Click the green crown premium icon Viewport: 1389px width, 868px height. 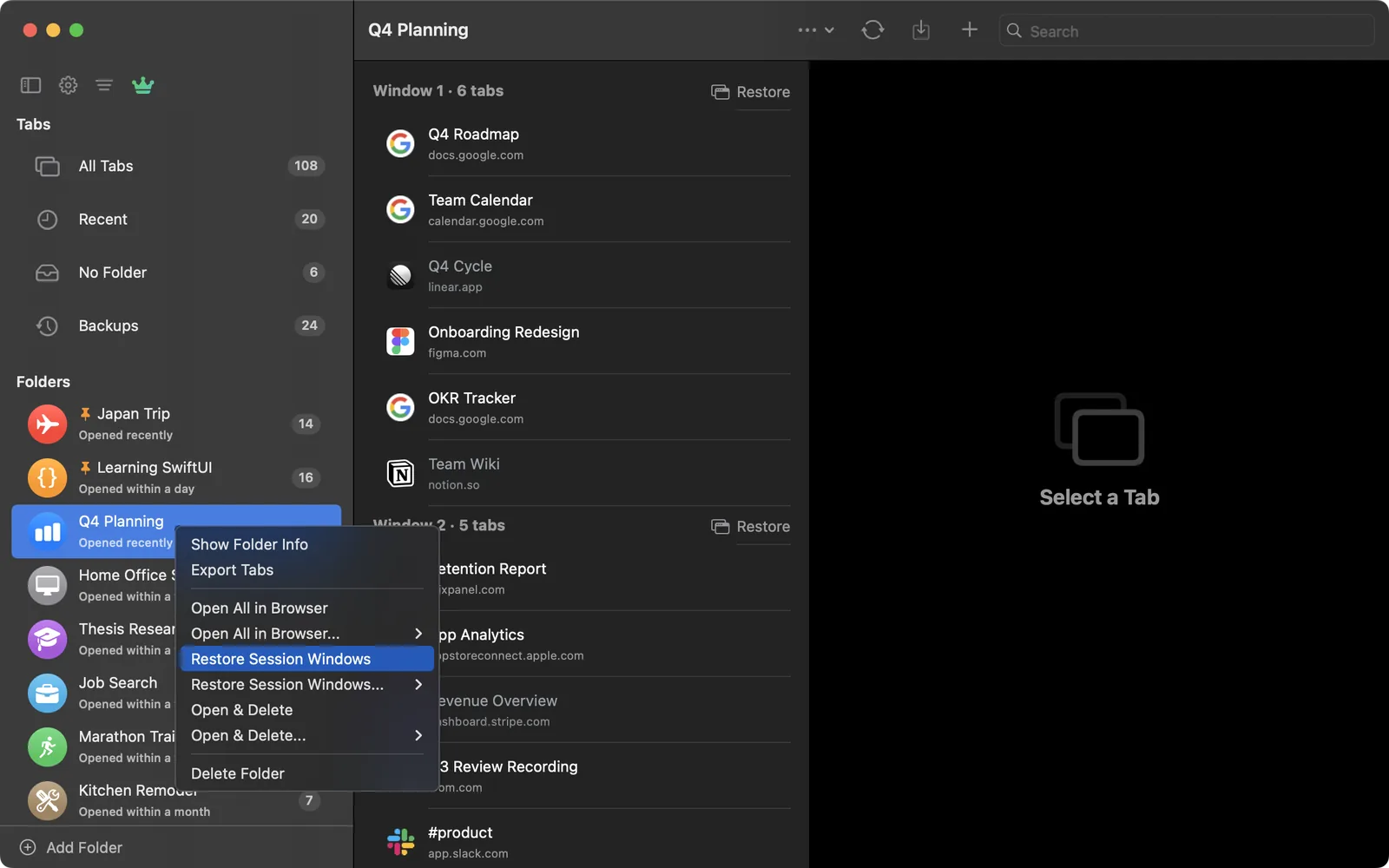tap(142, 85)
